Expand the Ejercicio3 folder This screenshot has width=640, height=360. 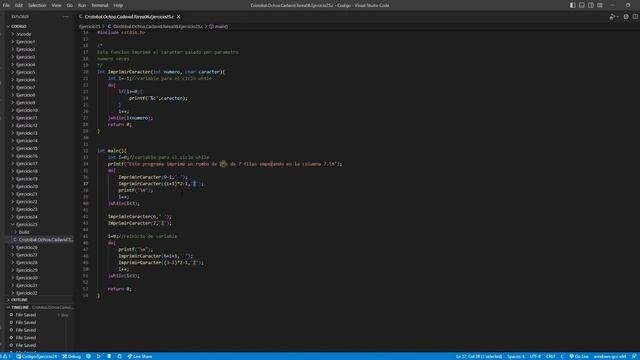(x=25, y=57)
